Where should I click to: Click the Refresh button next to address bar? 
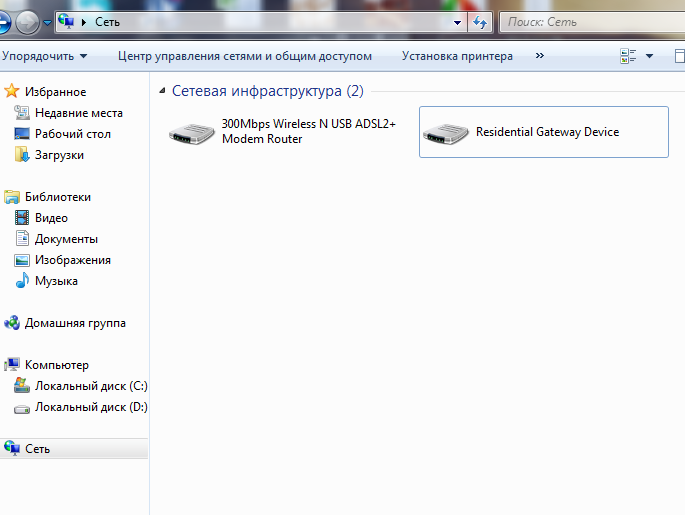[x=480, y=22]
